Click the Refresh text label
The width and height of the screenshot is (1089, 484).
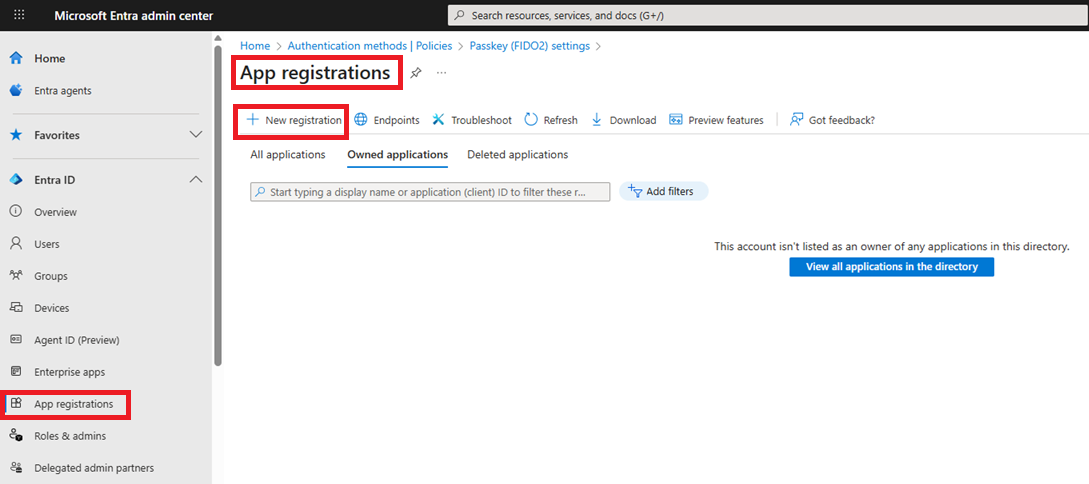pyautogui.click(x=560, y=120)
